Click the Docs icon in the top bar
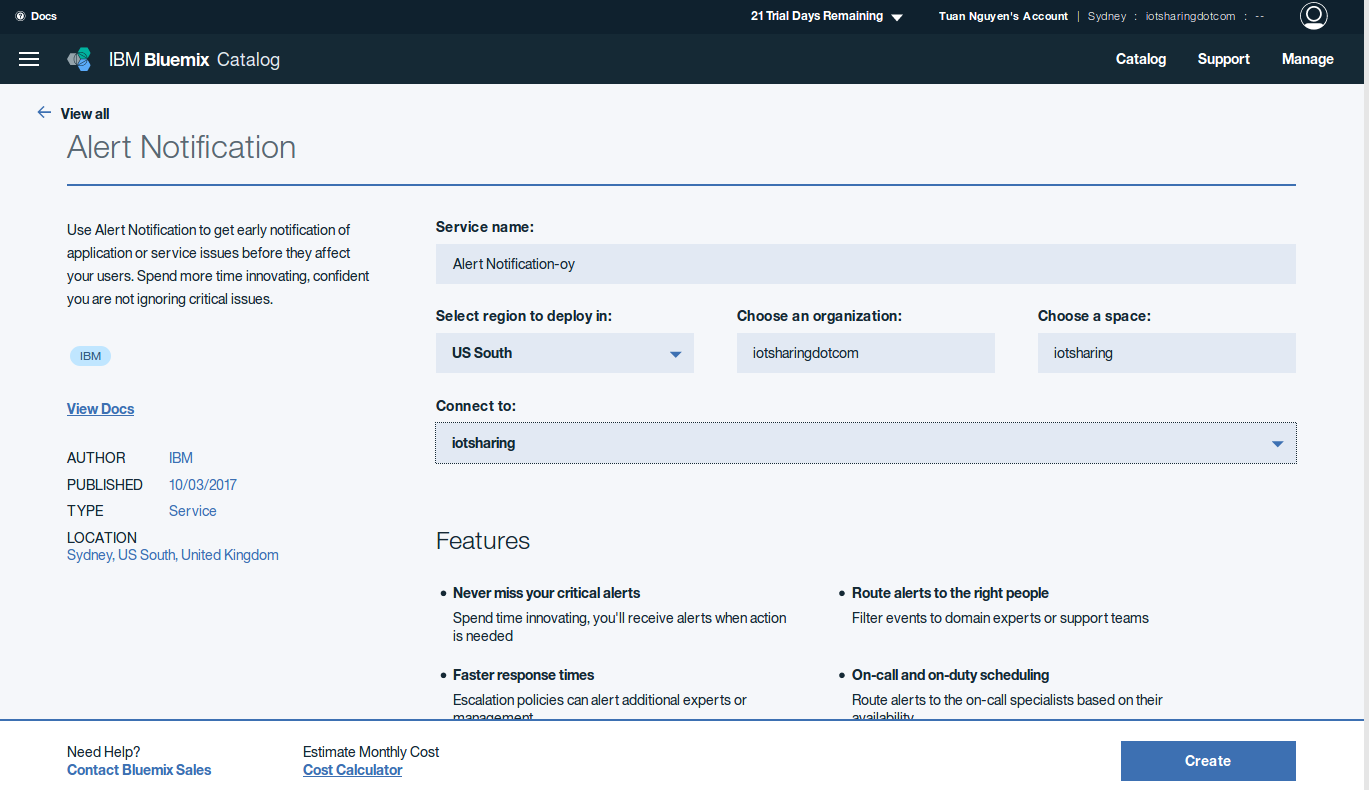Viewport: 1369px width, 790px height. point(35,15)
